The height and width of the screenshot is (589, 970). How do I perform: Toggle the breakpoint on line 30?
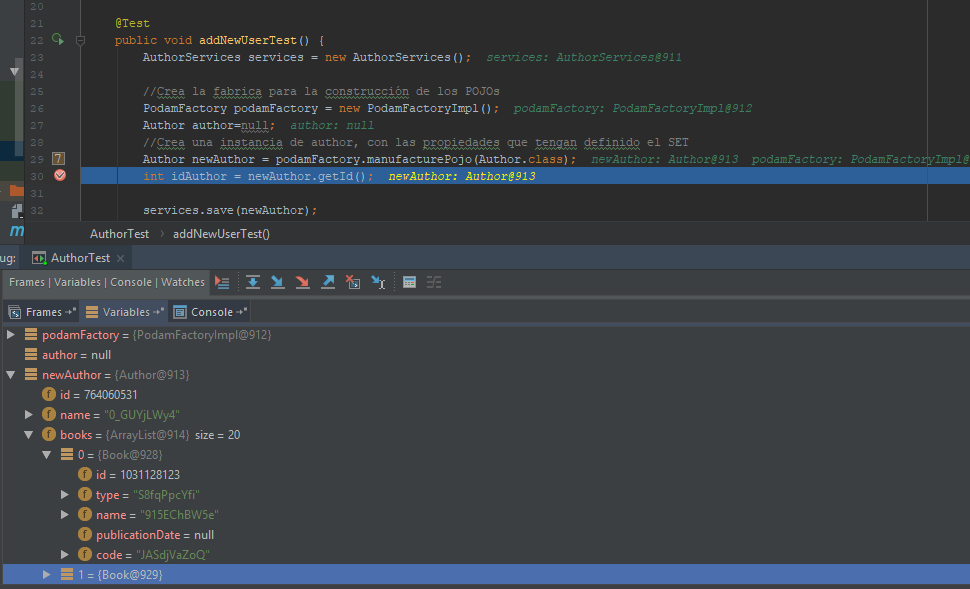(x=59, y=175)
